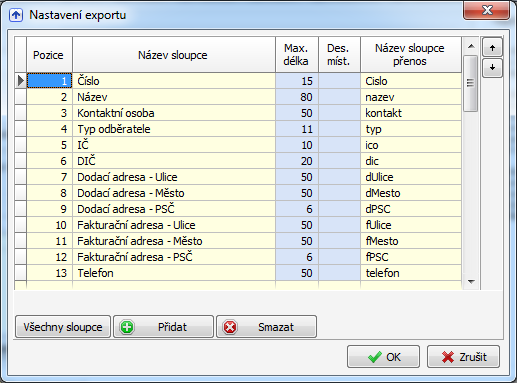This screenshot has width=517, height=383.
Task: Select the Fakturační adresa - Město cell
Action: pos(174,241)
